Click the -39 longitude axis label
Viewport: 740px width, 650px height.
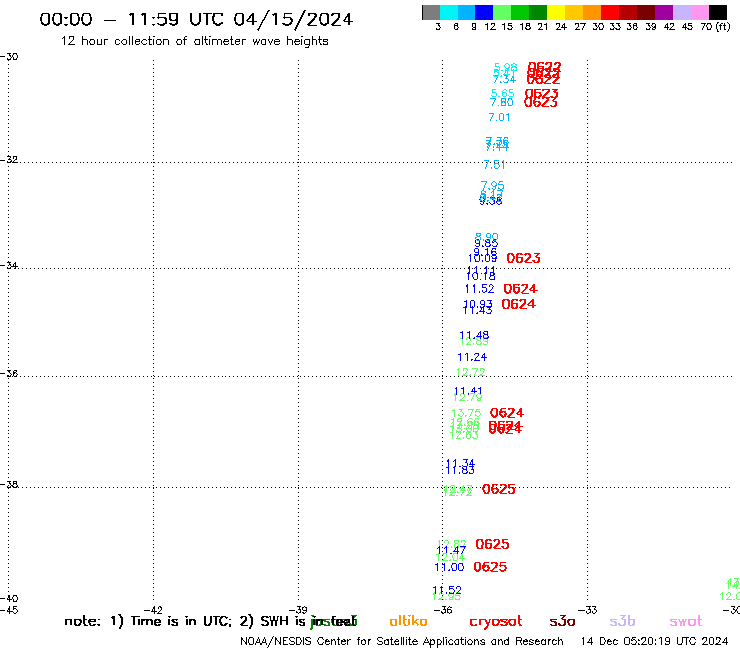tap(298, 610)
